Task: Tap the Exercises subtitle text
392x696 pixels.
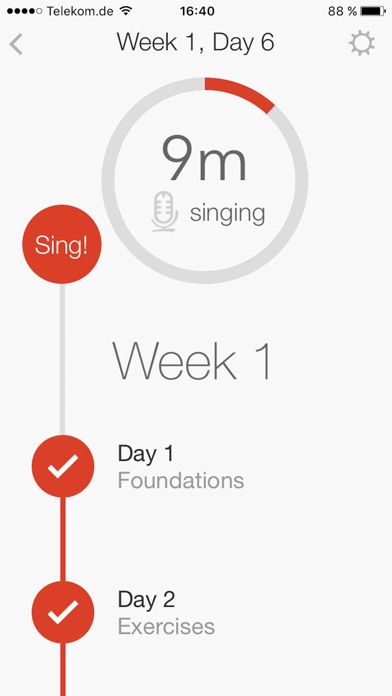Action: pos(166,627)
